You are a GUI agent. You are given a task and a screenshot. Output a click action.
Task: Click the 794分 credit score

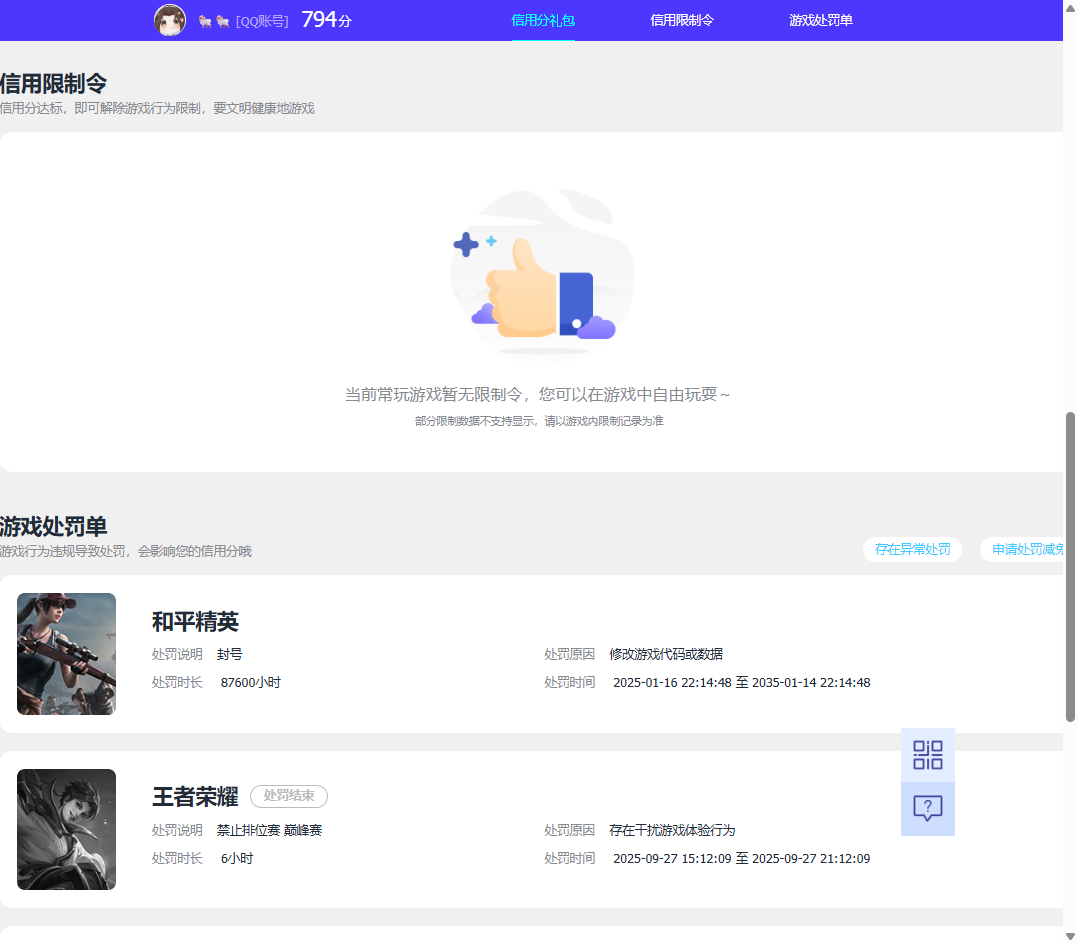(327, 20)
